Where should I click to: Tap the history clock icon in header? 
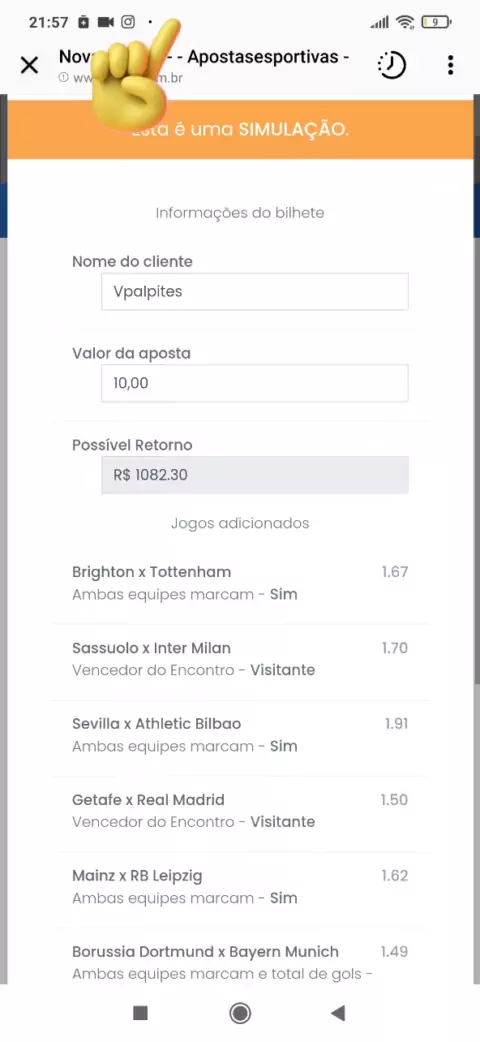click(x=392, y=65)
